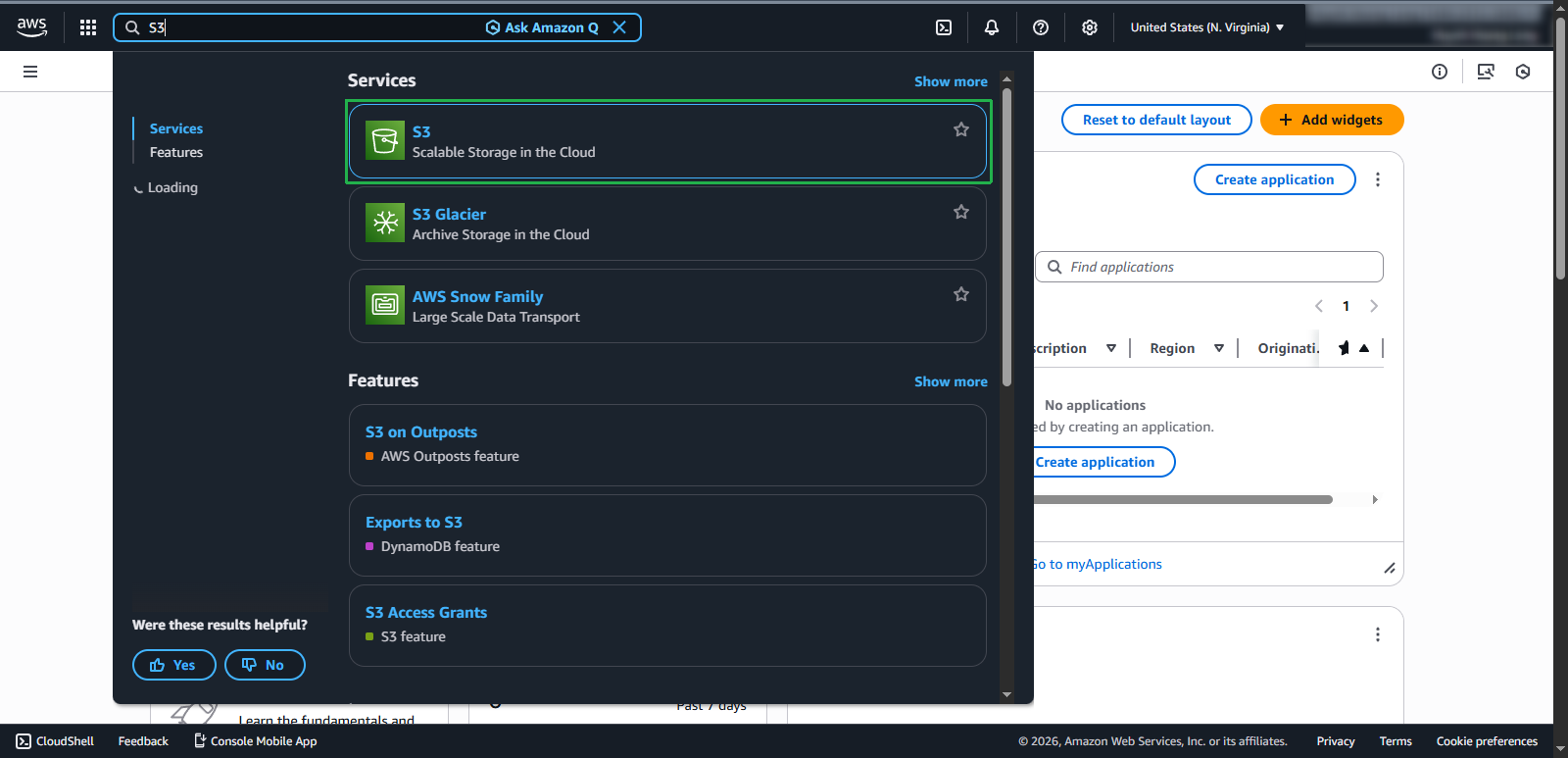Screen dimensions: 1568x758
Task: Open the help question mark menu
Action: pyautogui.click(x=1041, y=27)
